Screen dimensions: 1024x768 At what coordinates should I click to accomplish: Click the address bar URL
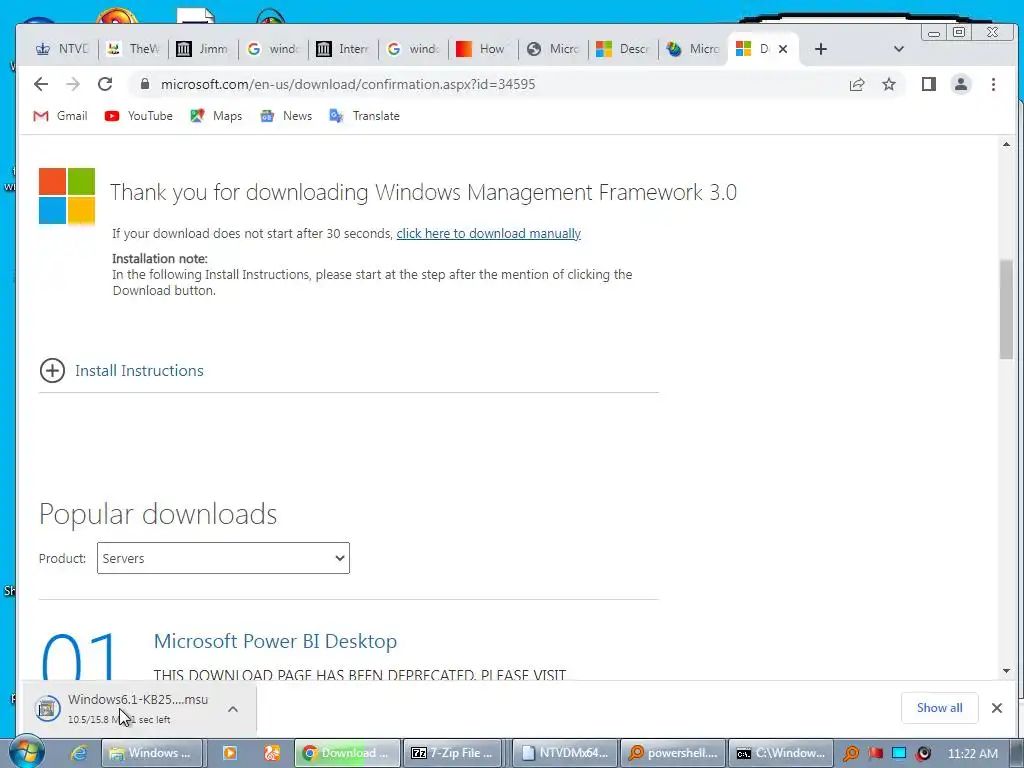(347, 84)
